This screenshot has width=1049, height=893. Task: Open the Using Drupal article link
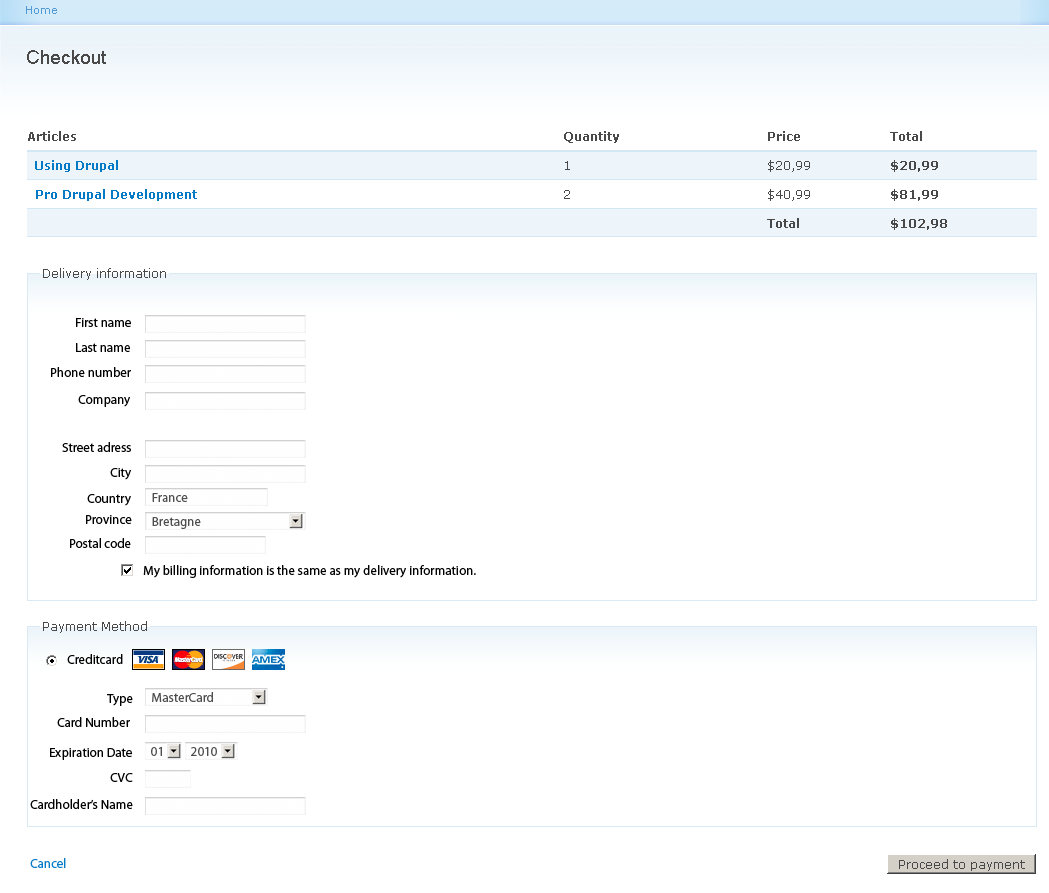point(76,165)
